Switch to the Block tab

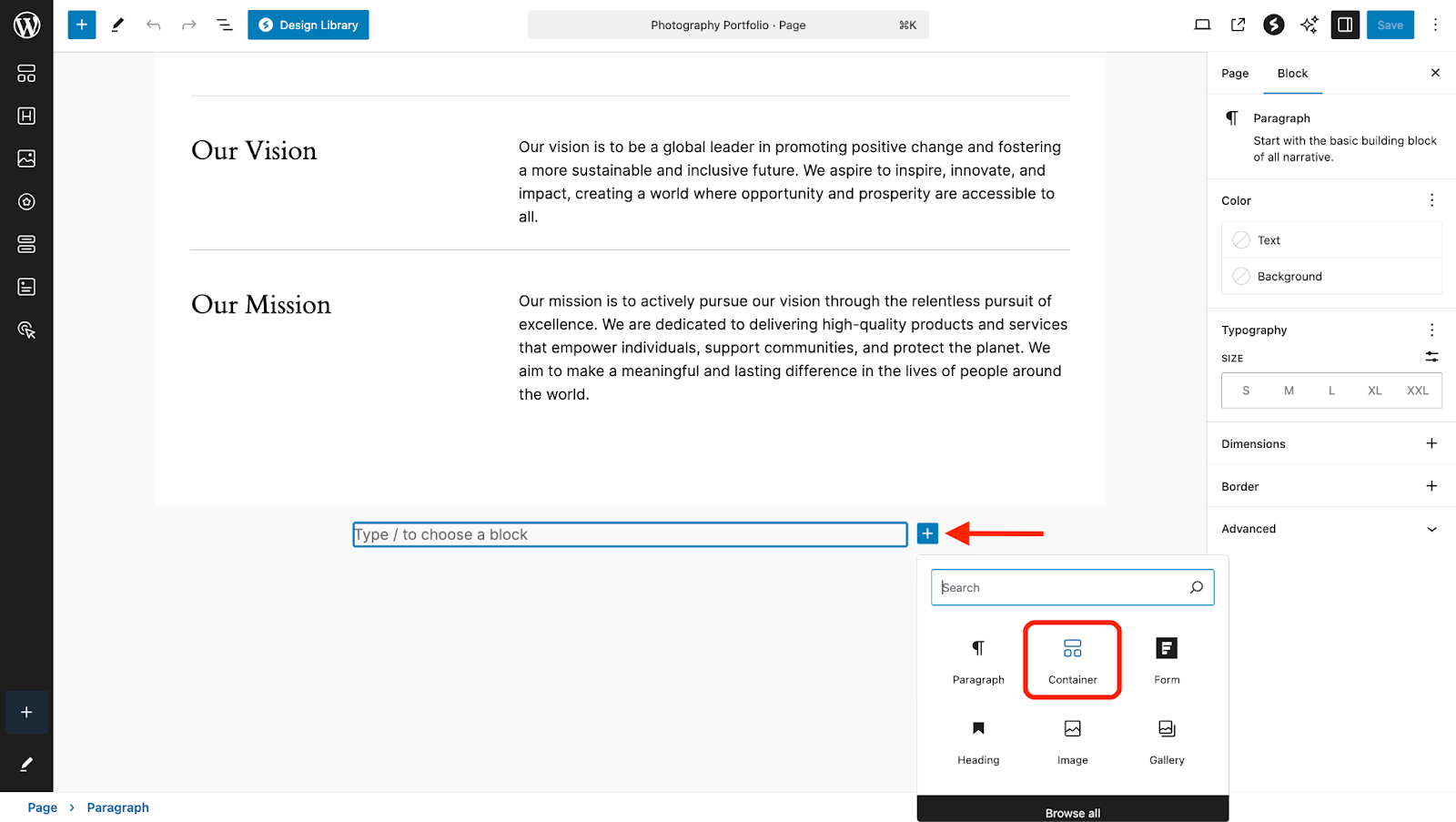pos(1292,73)
